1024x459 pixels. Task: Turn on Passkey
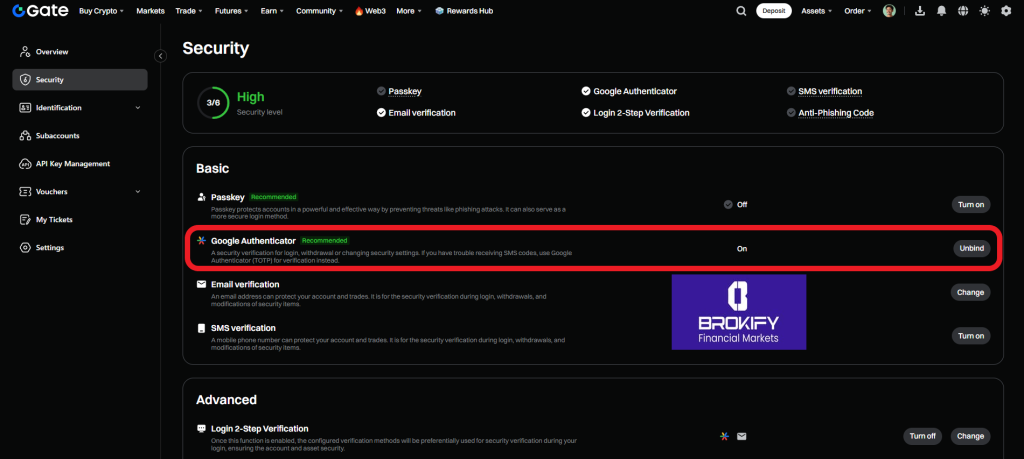tap(970, 204)
